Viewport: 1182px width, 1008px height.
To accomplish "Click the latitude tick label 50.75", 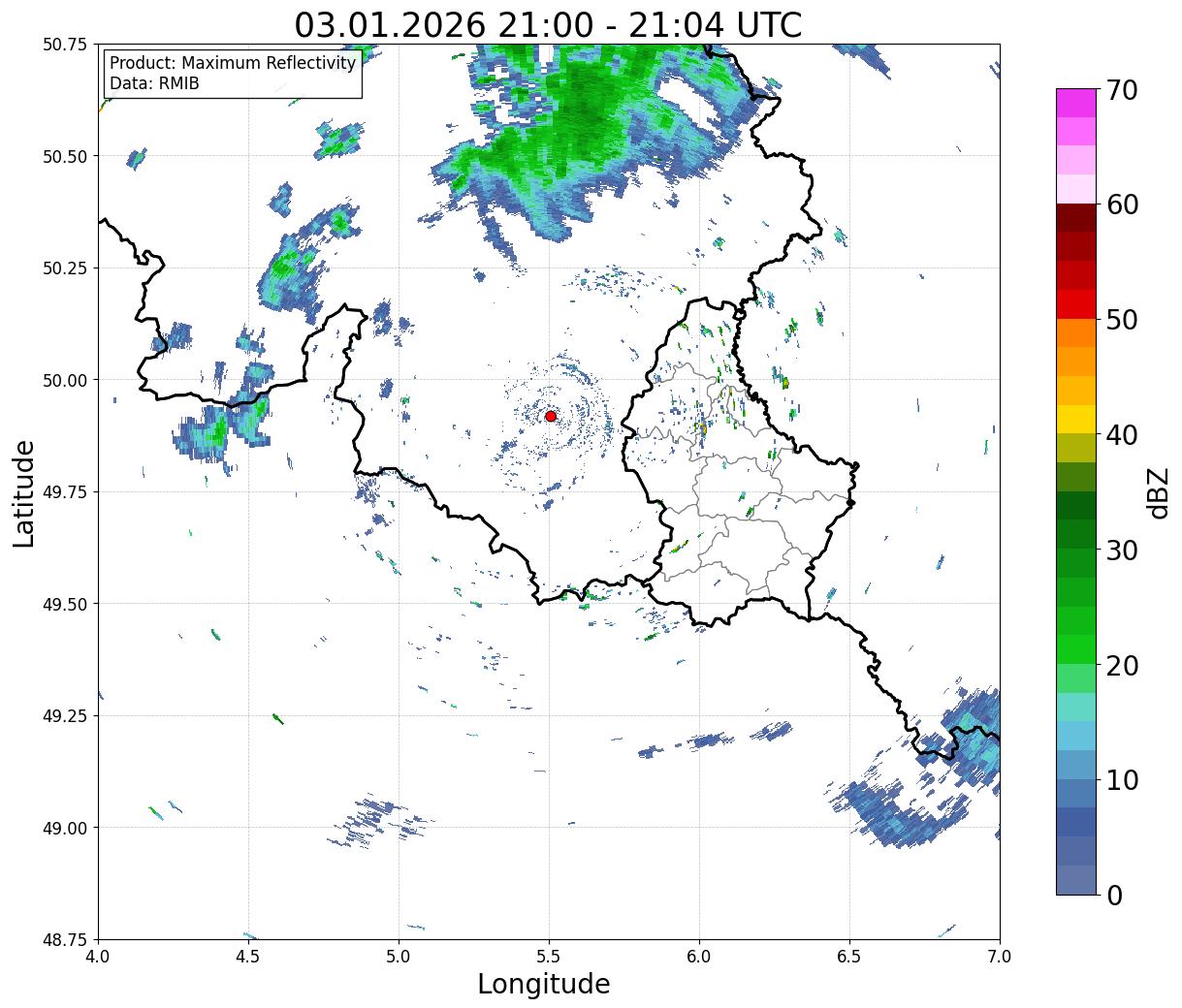I will pos(65,45).
